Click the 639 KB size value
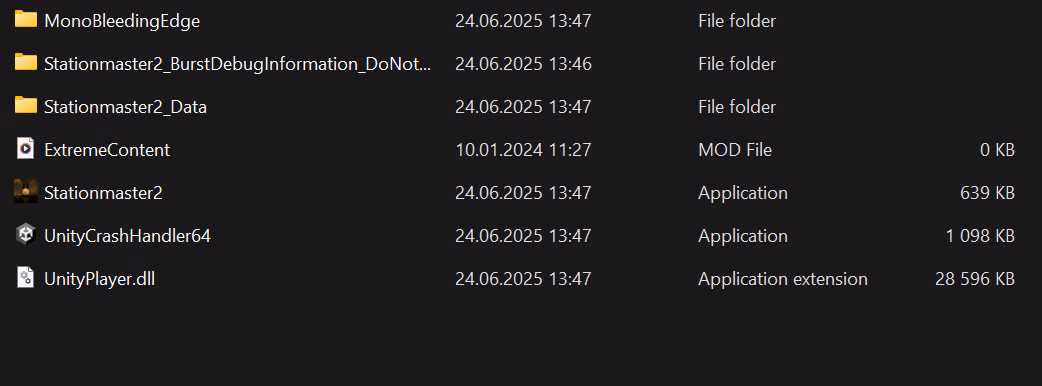Screen dimensions: 1042x386 [988, 193]
